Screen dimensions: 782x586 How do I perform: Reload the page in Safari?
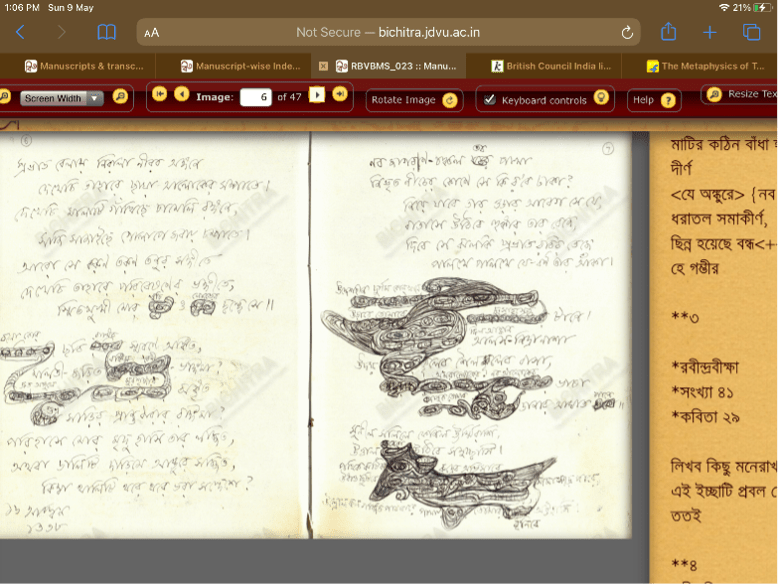coord(627,33)
